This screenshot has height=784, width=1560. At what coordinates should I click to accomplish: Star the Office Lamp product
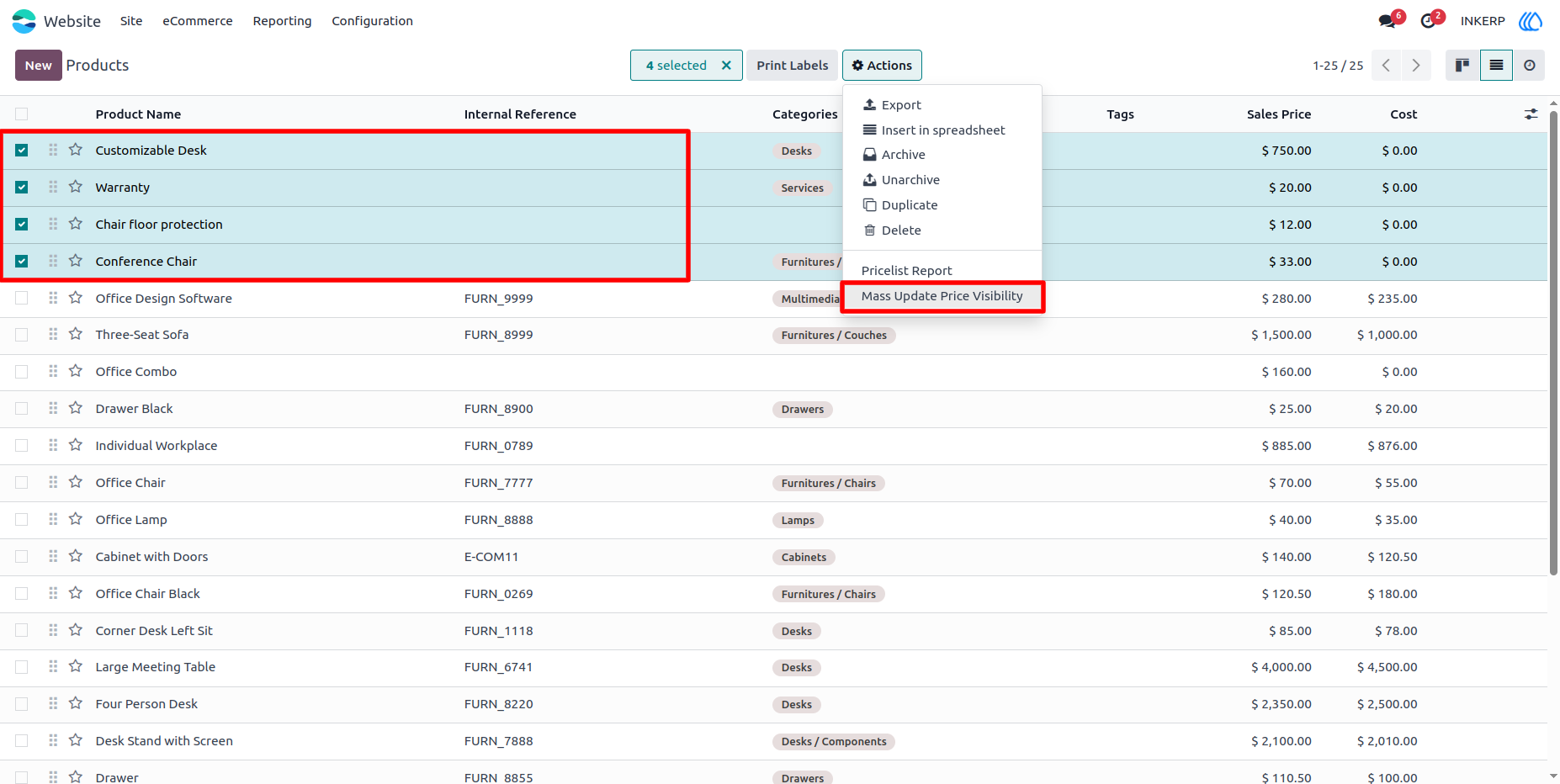[x=76, y=519]
